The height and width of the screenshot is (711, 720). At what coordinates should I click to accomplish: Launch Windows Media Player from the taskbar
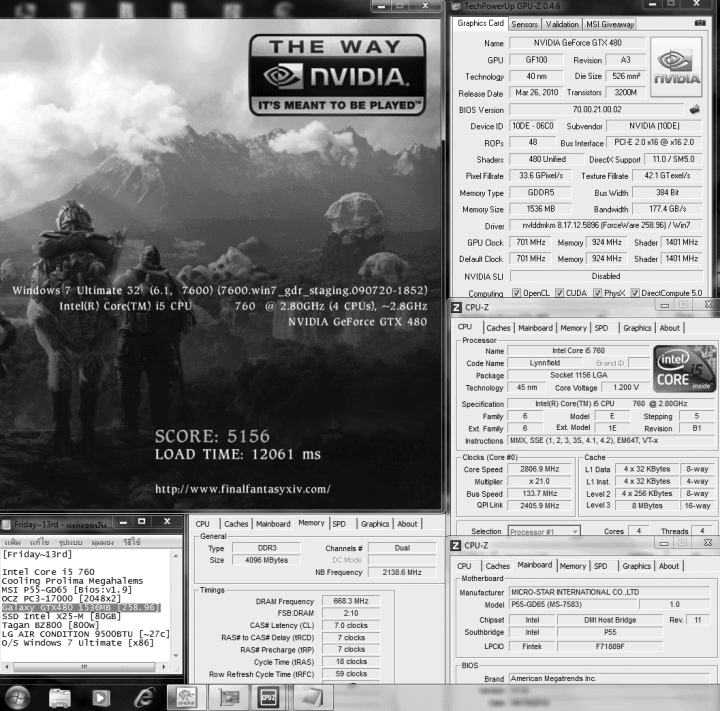[101, 698]
